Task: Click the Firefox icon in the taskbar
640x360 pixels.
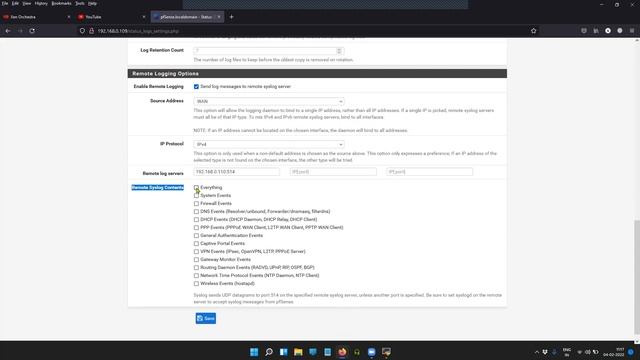Action: click(342, 352)
